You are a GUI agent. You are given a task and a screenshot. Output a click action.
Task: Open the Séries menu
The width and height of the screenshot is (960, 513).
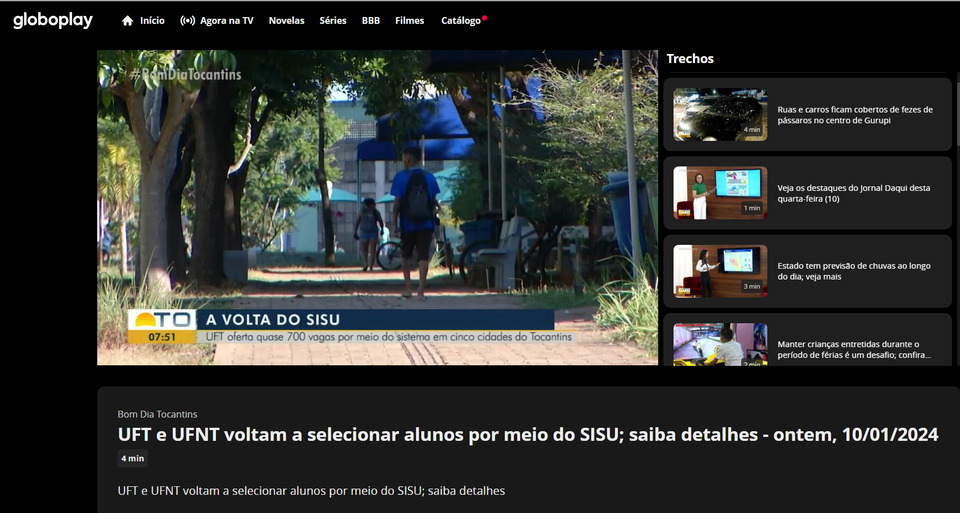[333, 21]
